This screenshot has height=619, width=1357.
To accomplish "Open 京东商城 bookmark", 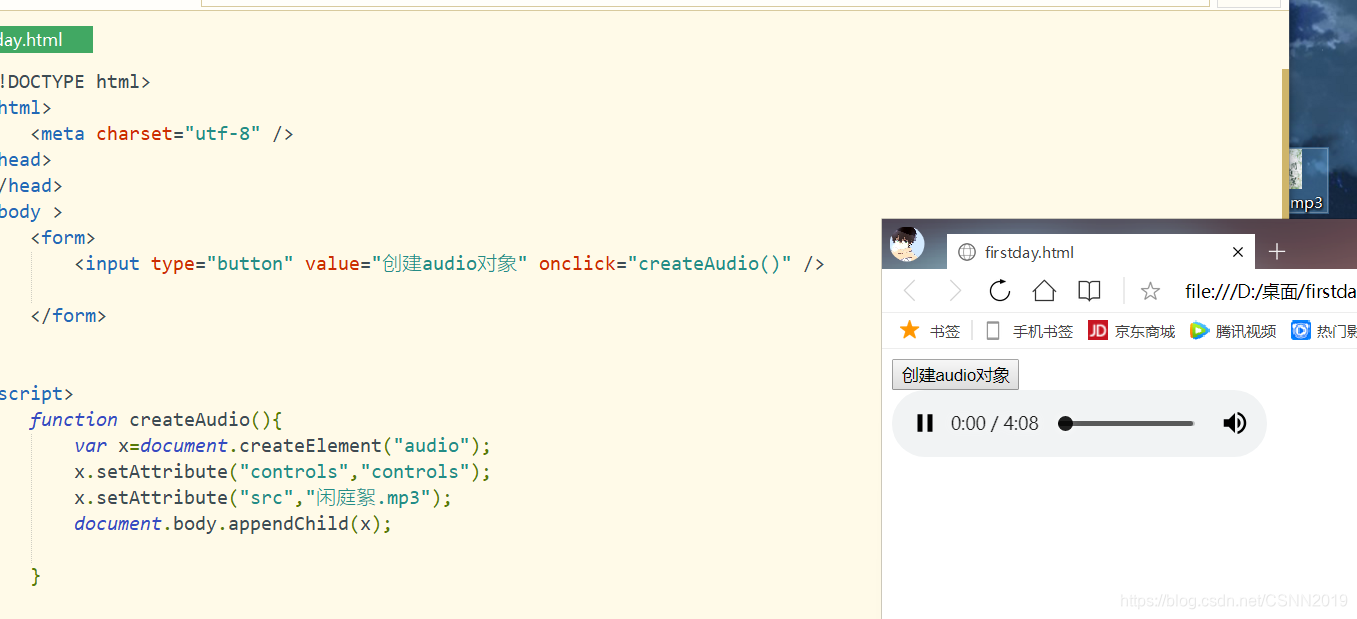I will (1132, 331).
